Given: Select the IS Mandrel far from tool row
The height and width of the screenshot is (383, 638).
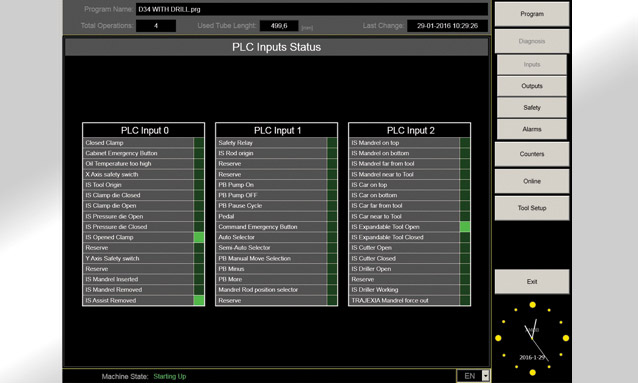Looking at the screenshot, I should (409, 164).
